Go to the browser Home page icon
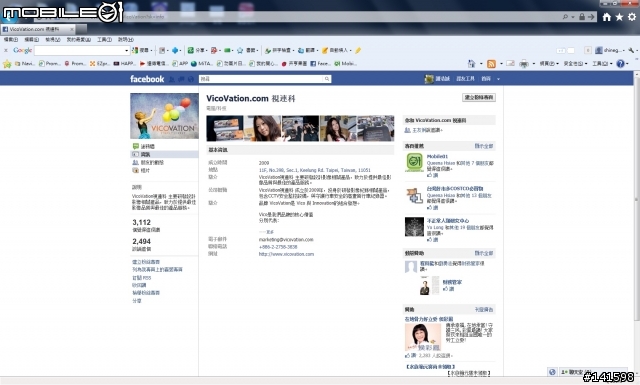 [x=607, y=17]
